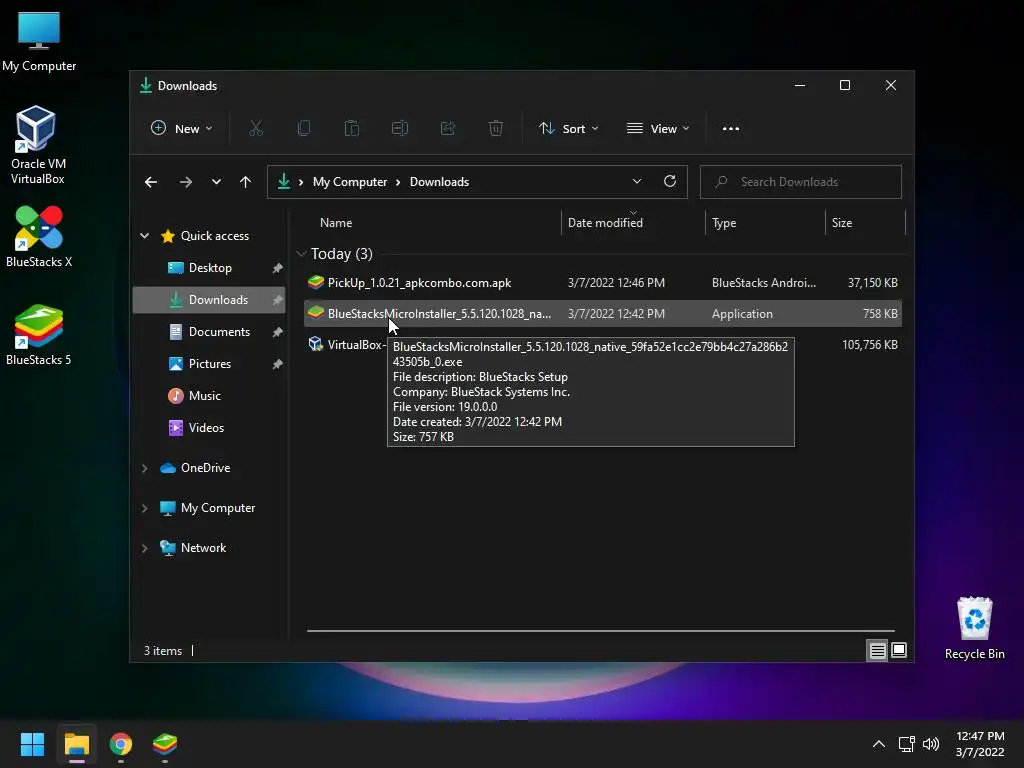Open the network tray icon
This screenshot has height=768, width=1024.
[906, 744]
